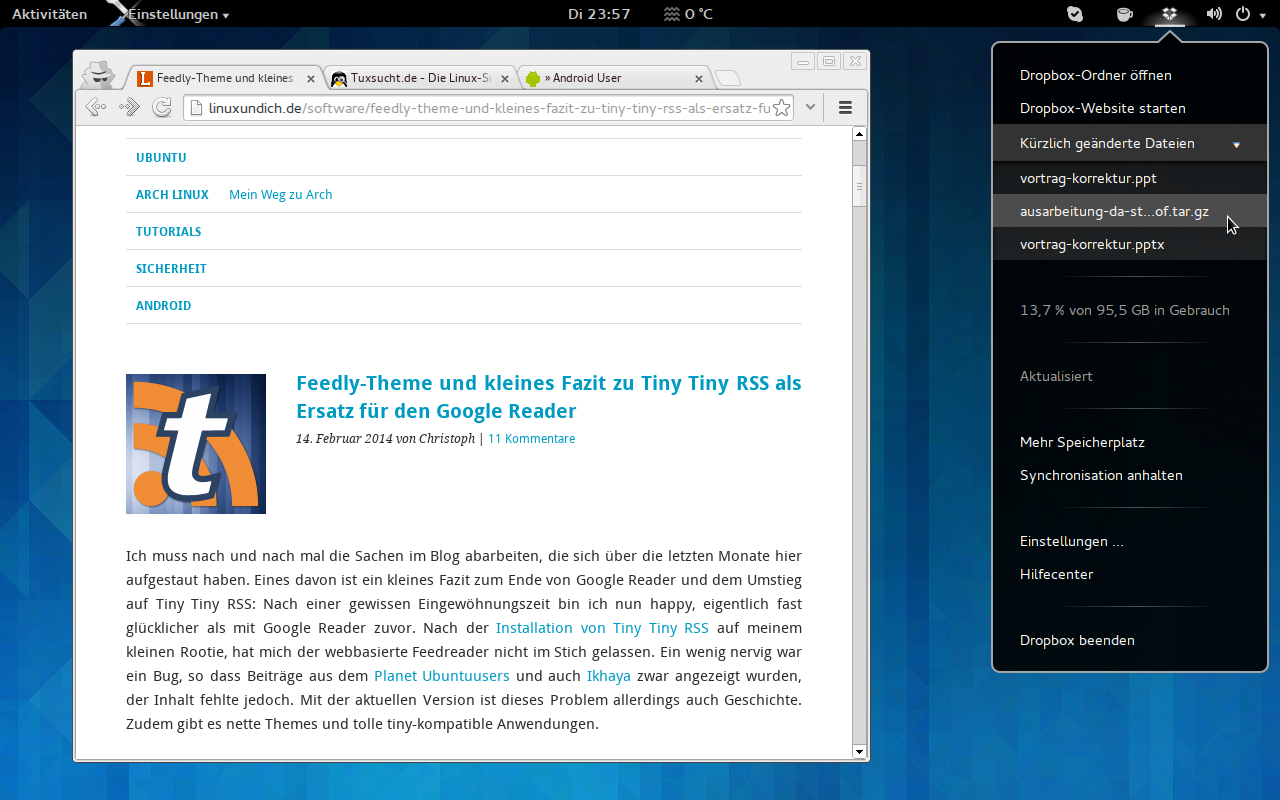The width and height of the screenshot is (1280, 800).
Task: Switch to the Feedly-Theme tab
Action: click(224, 78)
